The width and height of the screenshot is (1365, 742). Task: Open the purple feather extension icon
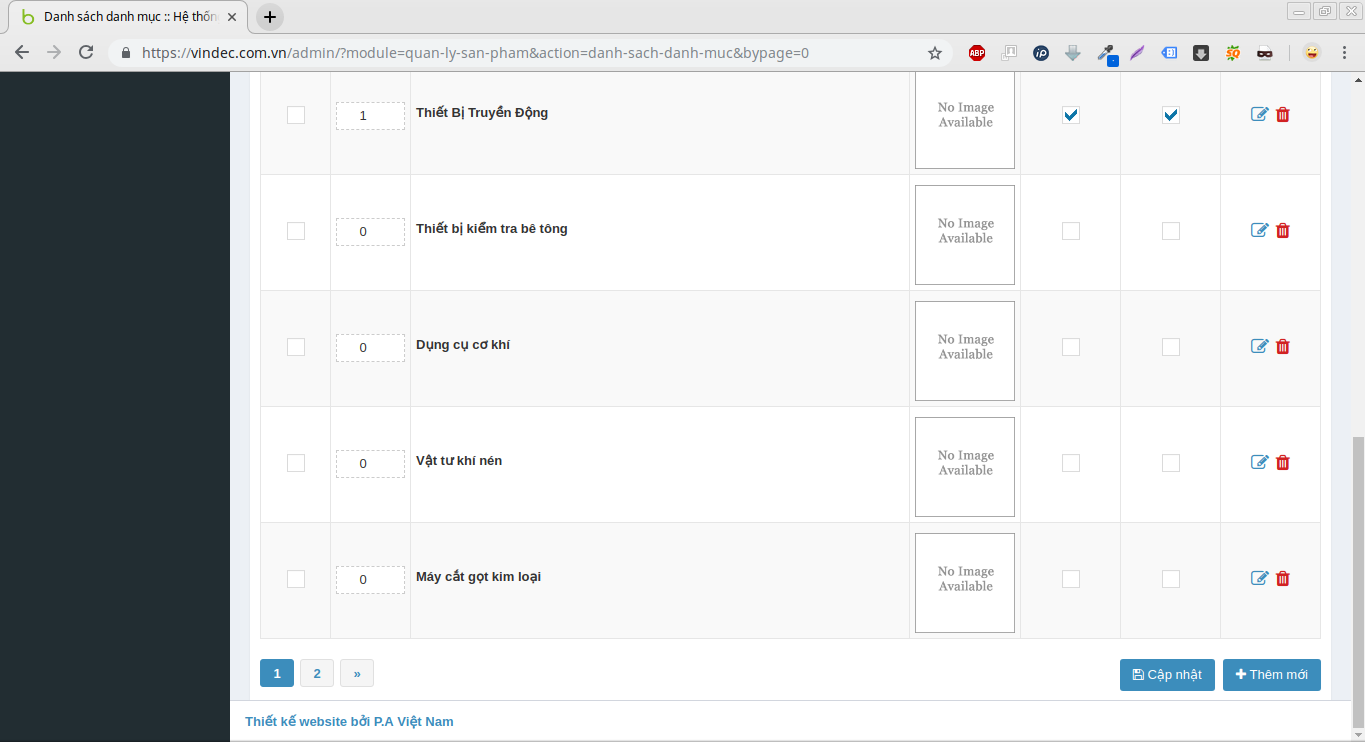pos(1137,53)
